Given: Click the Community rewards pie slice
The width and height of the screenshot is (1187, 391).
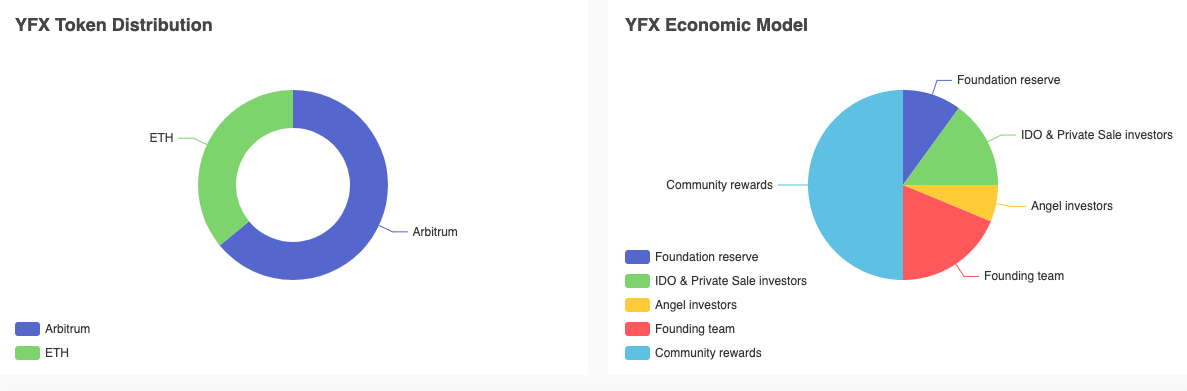Looking at the screenshot, I should coord(848,185).
